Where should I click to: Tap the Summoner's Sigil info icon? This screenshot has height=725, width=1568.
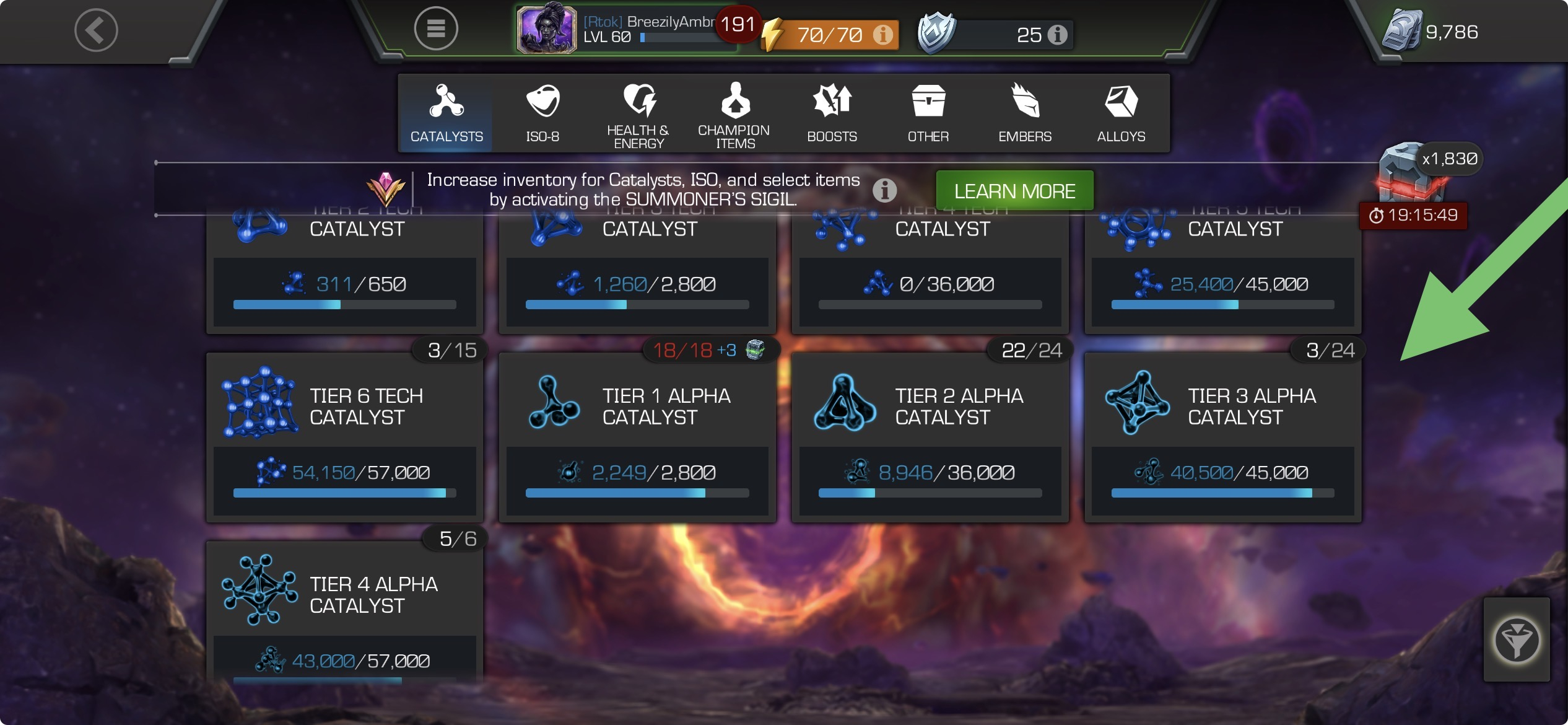(x=884, y=190)
